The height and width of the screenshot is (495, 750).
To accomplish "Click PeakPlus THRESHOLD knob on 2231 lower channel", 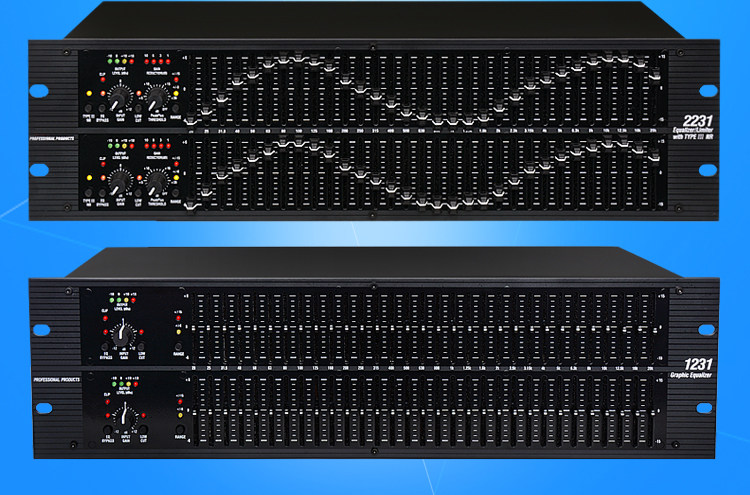I will pos(157,183).
